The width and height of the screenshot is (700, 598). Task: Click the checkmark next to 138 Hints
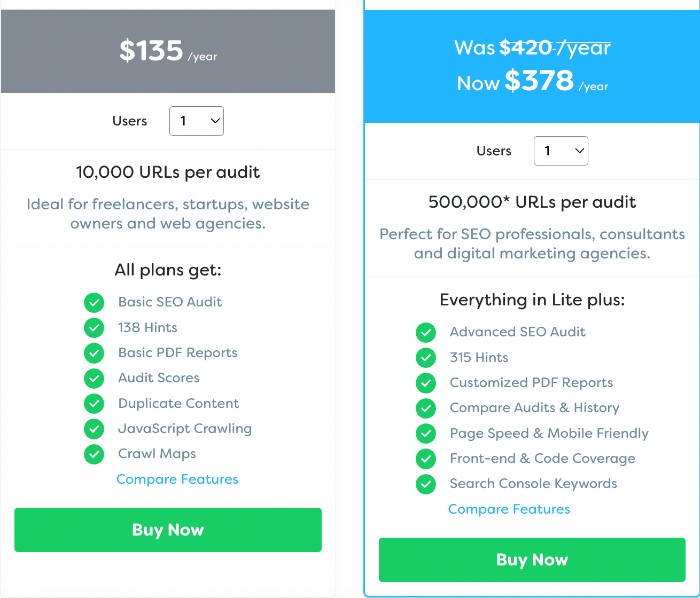94,327
